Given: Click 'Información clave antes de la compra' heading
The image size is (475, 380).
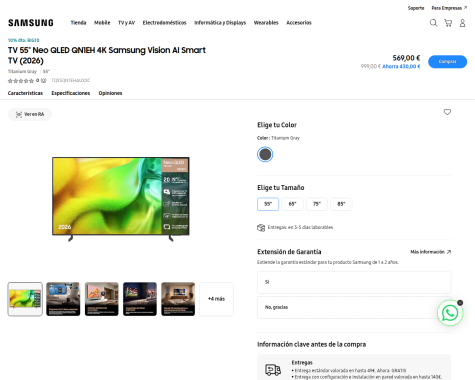Looking at the screenshot, I should tap(311, 344).
